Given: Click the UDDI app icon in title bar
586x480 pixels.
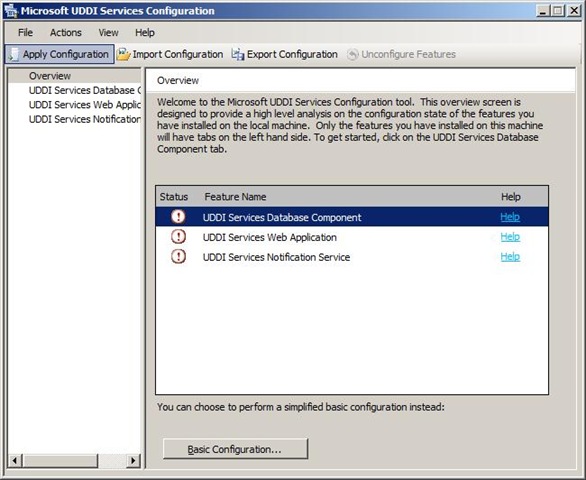Looking at the screenshot, I should [x=11, y=11].
